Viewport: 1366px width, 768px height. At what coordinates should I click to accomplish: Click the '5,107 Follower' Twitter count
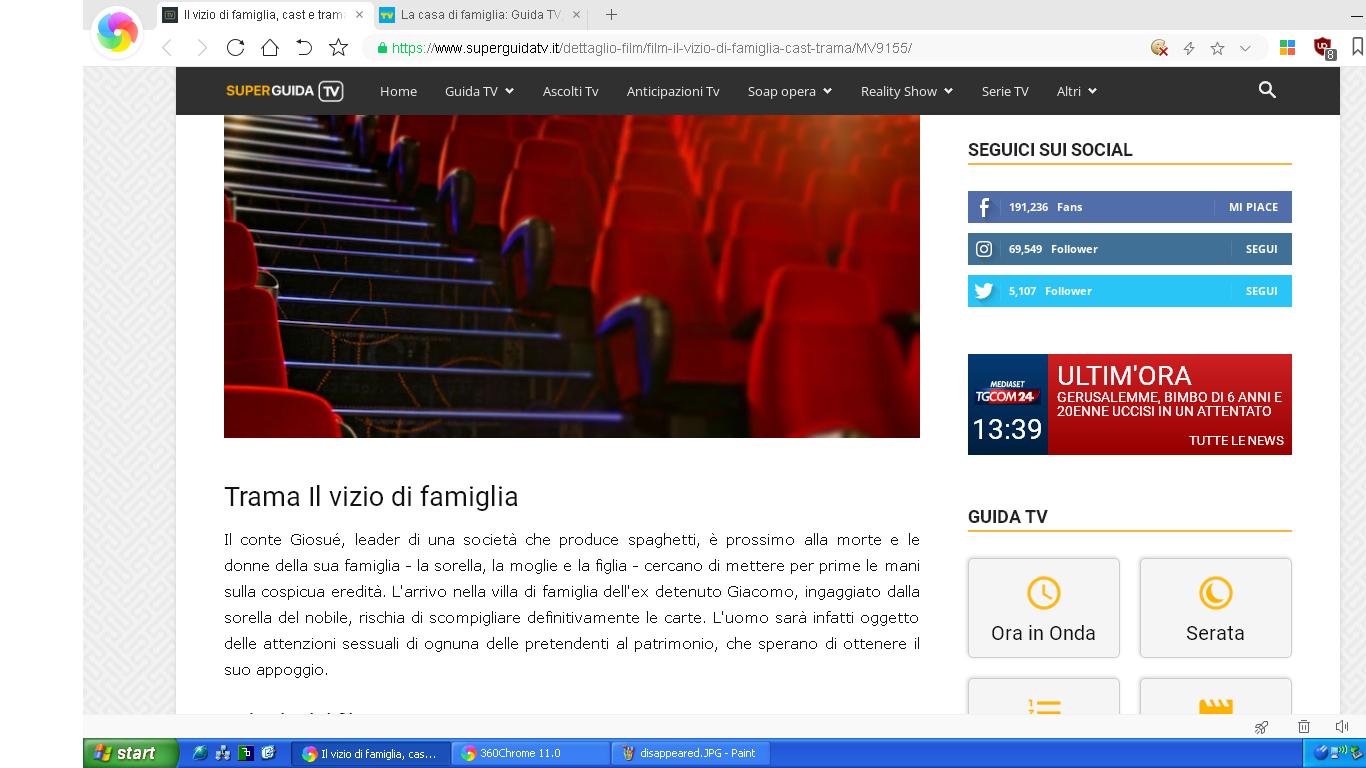pyautogui.click(x=1050, y=291)
